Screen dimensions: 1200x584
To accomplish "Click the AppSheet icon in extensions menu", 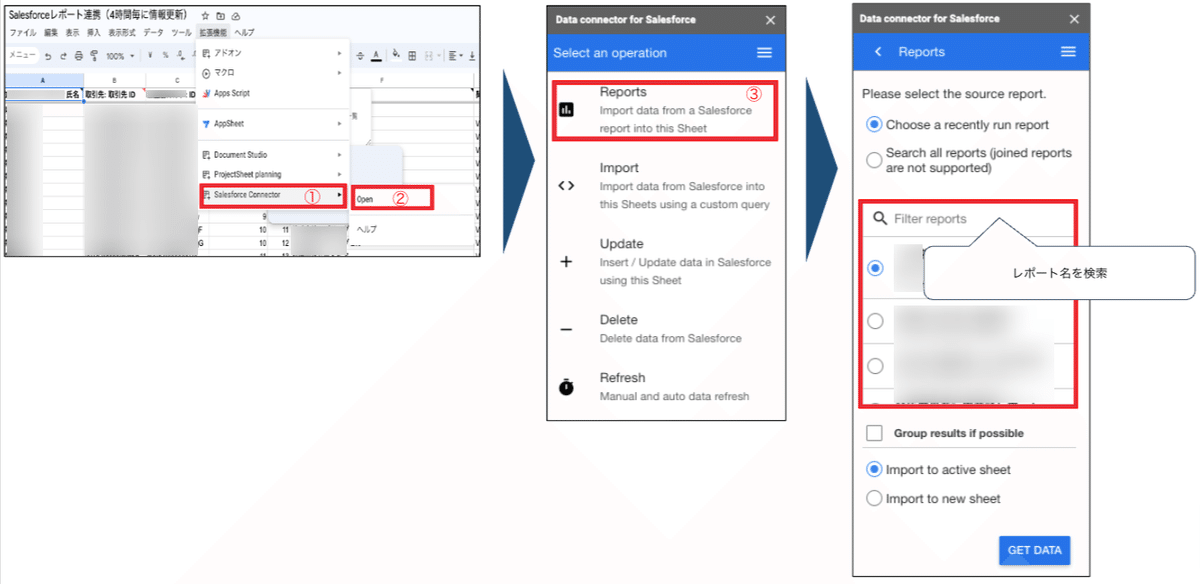I will click(206, 124).
